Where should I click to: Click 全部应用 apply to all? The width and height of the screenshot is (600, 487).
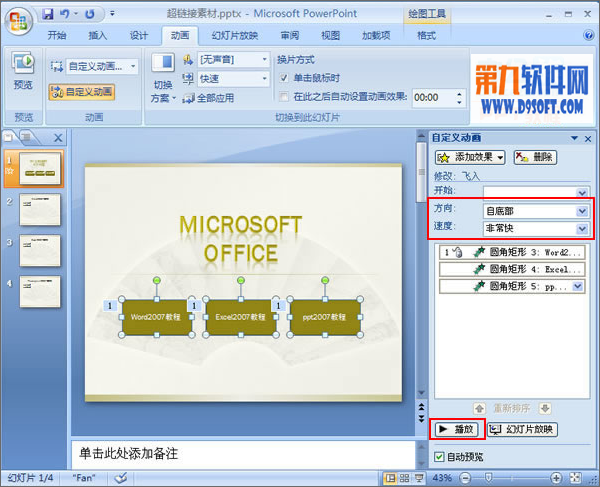(x=209, y=98)
